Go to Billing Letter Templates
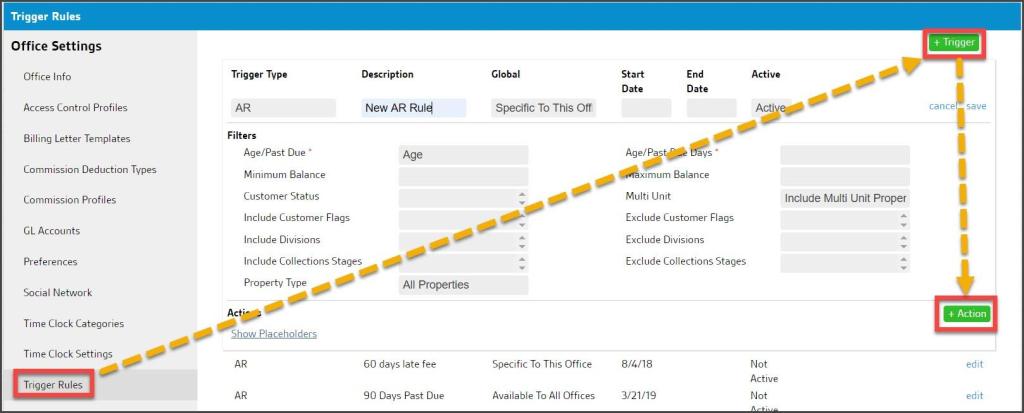Screen dimensions: 1024x413 [x=76, y=139]
